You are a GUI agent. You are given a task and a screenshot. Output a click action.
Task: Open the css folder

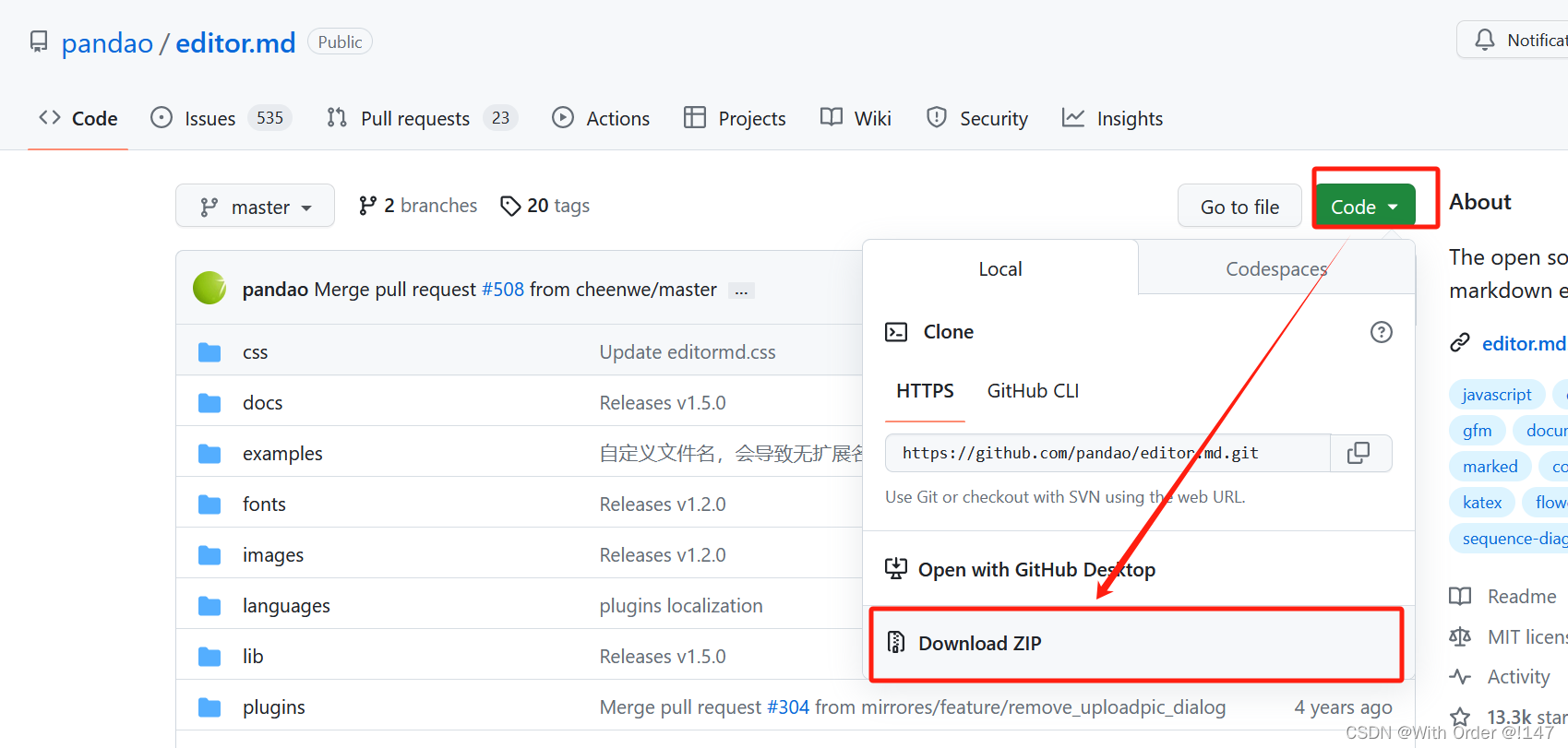click(x=256, y=352)
